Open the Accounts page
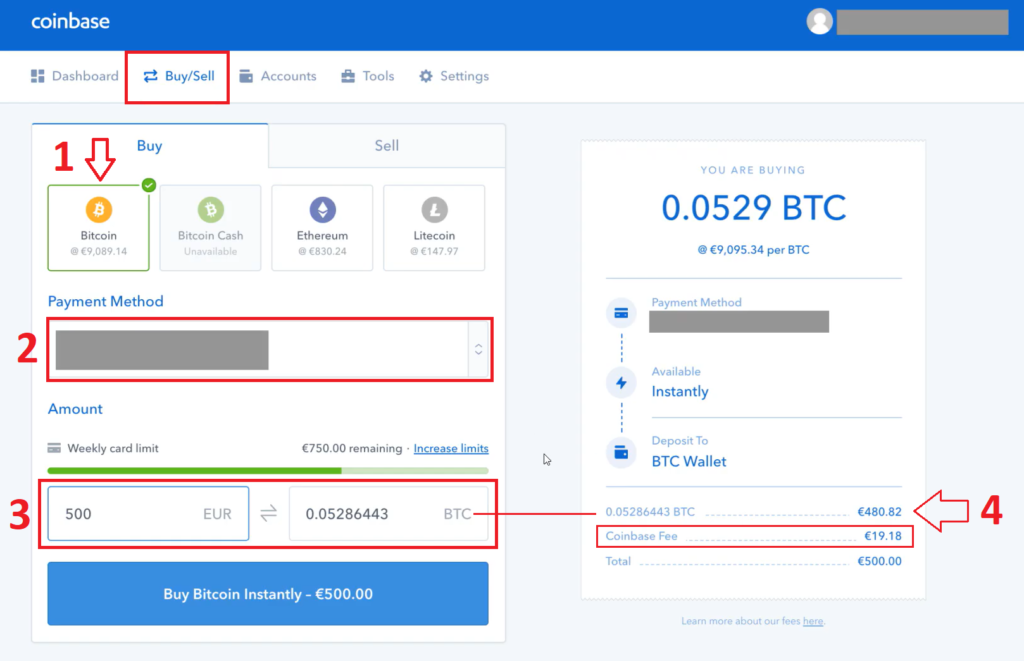Image resolution: width=1024 pixels, height=661 pixels. pyautogui.click(x=278, y=76)
